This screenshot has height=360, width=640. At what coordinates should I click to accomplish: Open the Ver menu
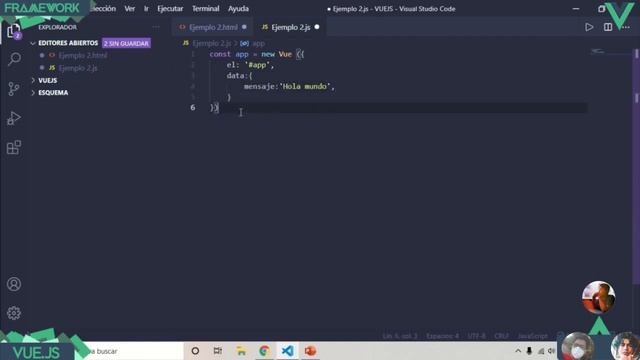point(130,9)
